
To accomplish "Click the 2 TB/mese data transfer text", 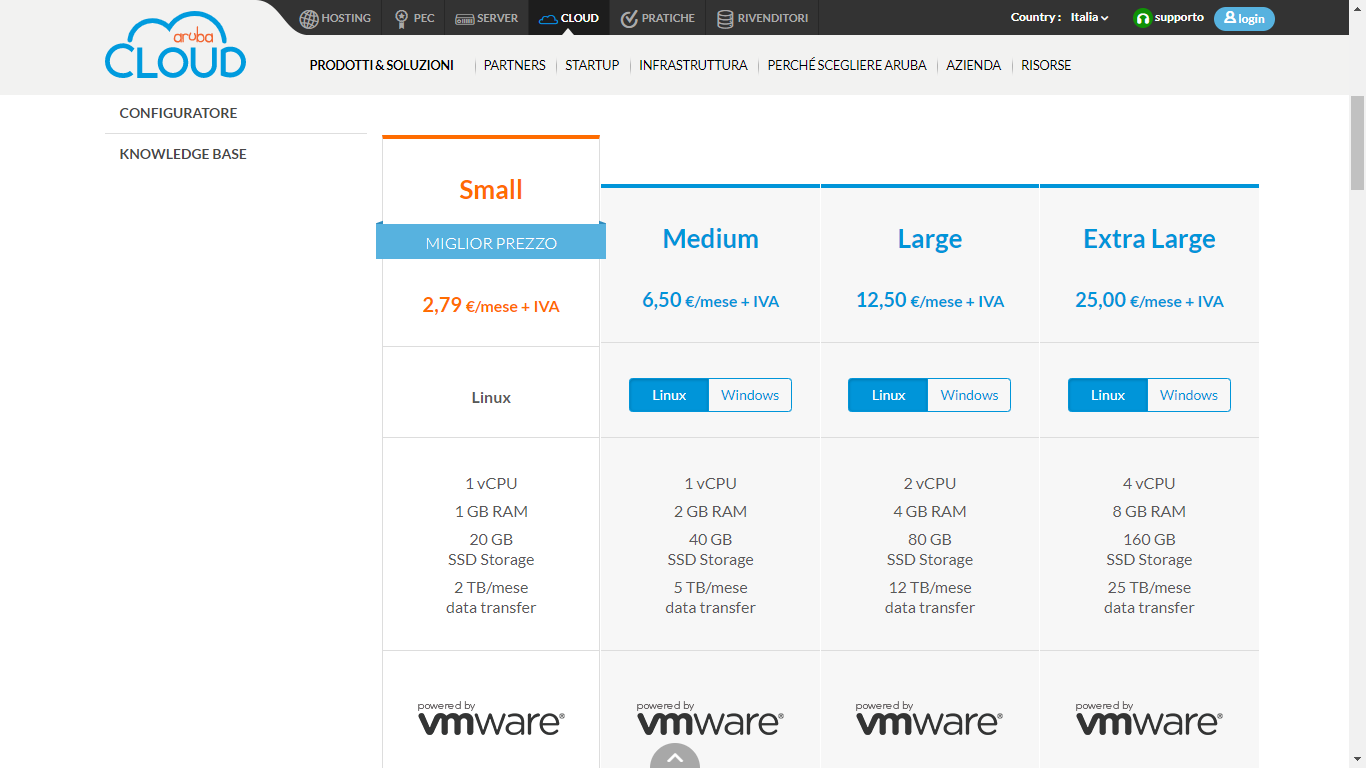I will (491, 597).
